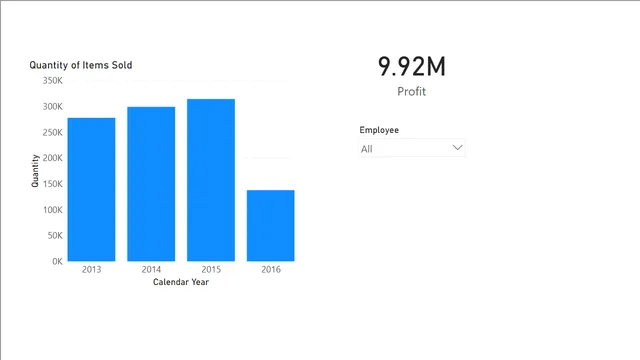Select the 2013 bar in the chart
640x360 pixels.
tap(91, 189)
